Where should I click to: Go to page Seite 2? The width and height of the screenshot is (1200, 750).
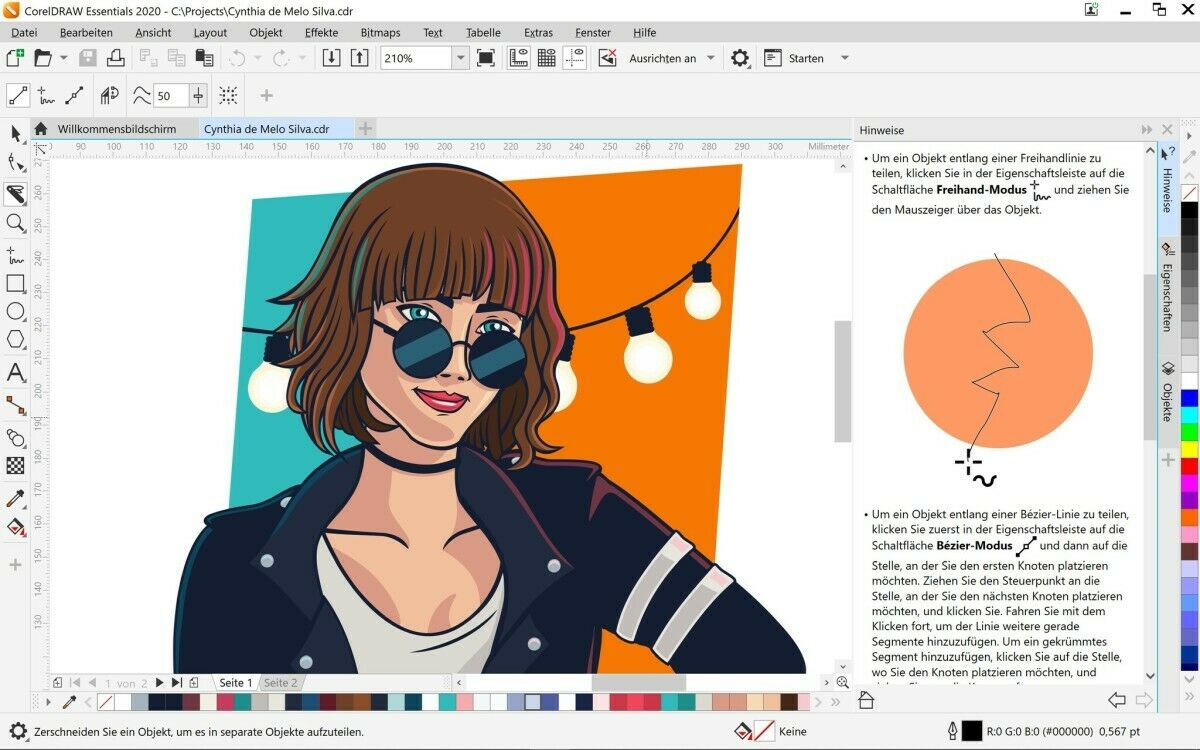click(280, 683)
